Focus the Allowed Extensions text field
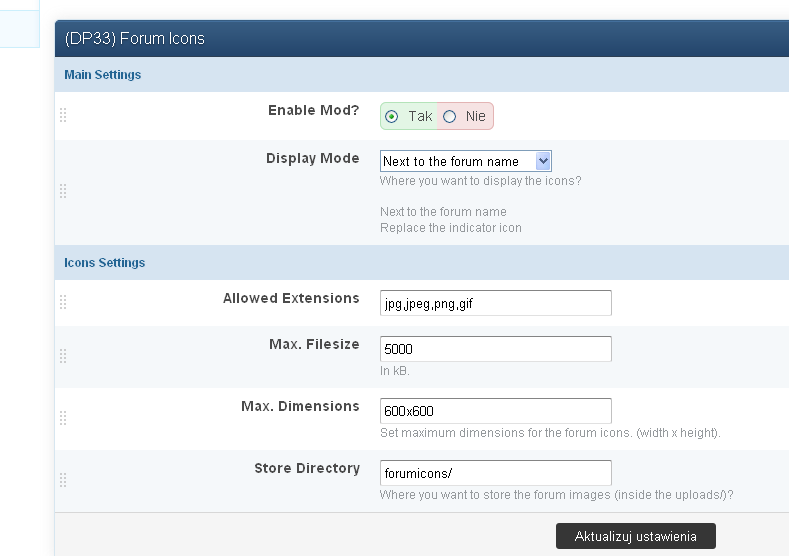Image resolution: width=789 pixels, height=556 pixels. pyautogui.click(x=495, y=303)
